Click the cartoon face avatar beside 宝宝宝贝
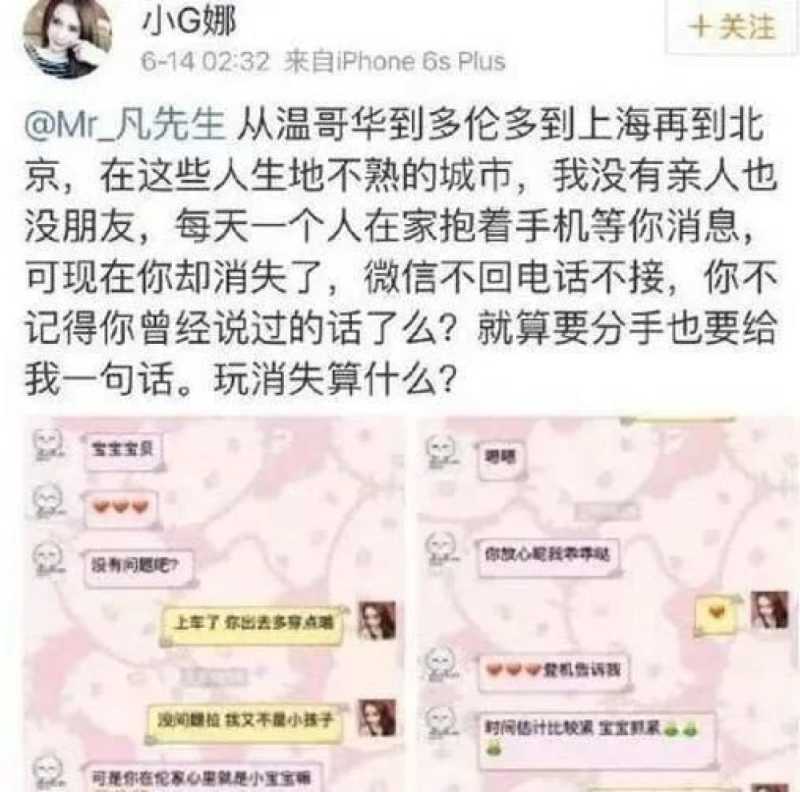Screen dimensions: 800x792 [x=49, y=445]
